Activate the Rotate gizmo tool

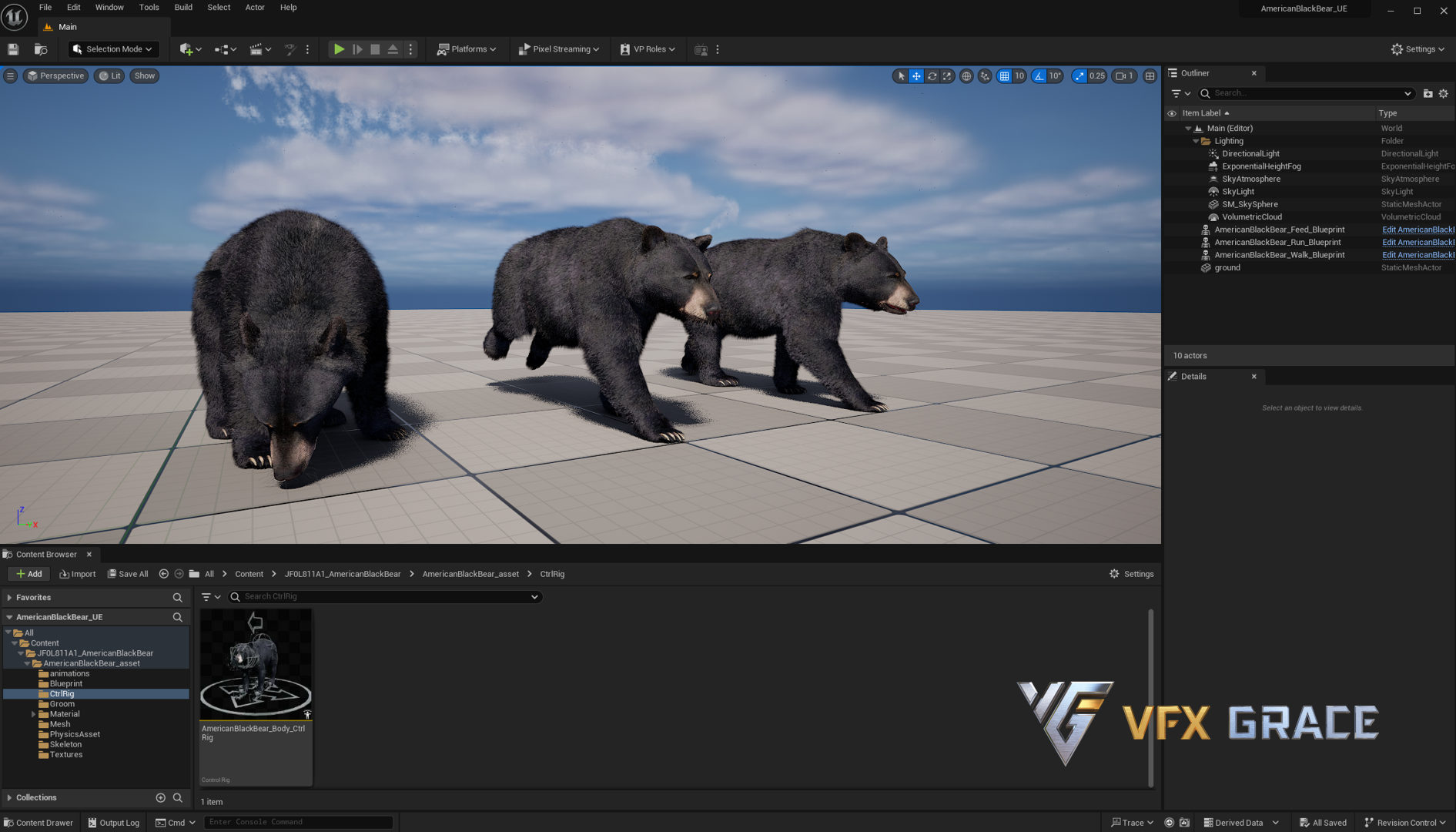coord(932,76)
